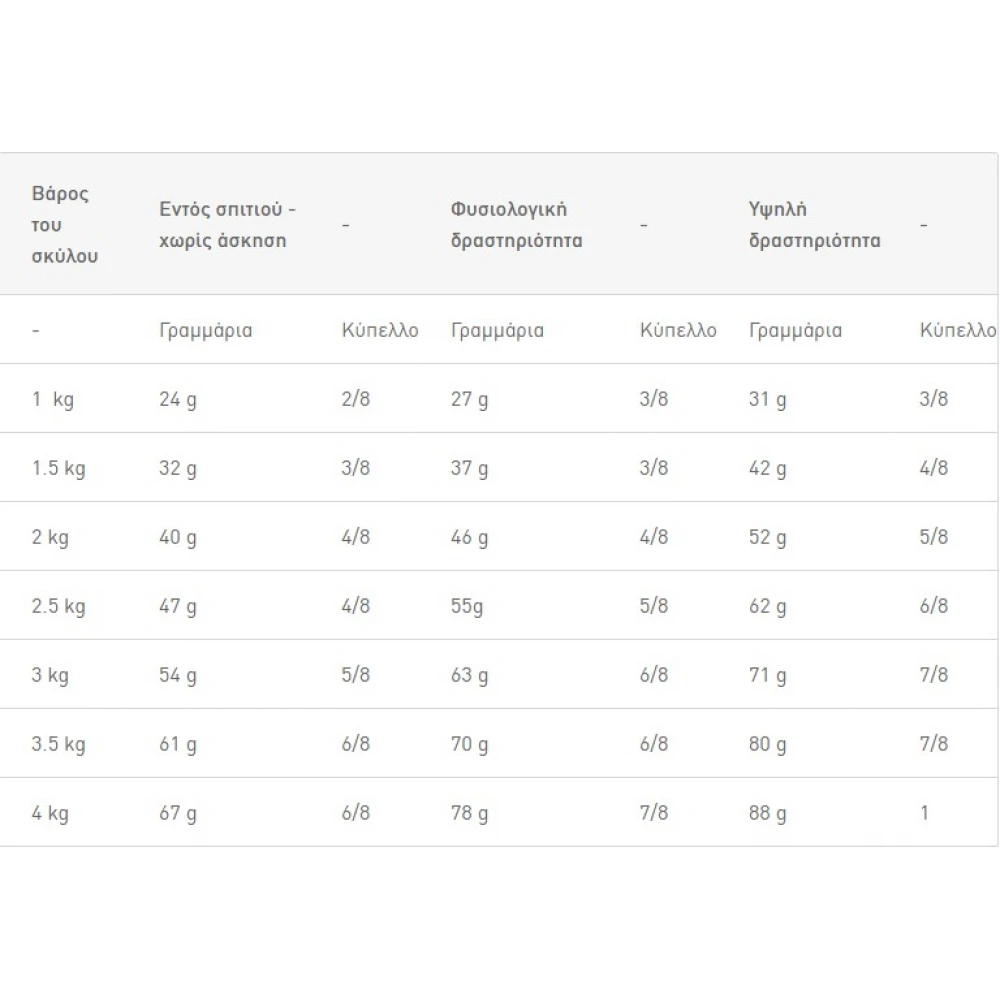
Task: Select the '67 g' indoor grams cell
Action: tap(178, 812)
